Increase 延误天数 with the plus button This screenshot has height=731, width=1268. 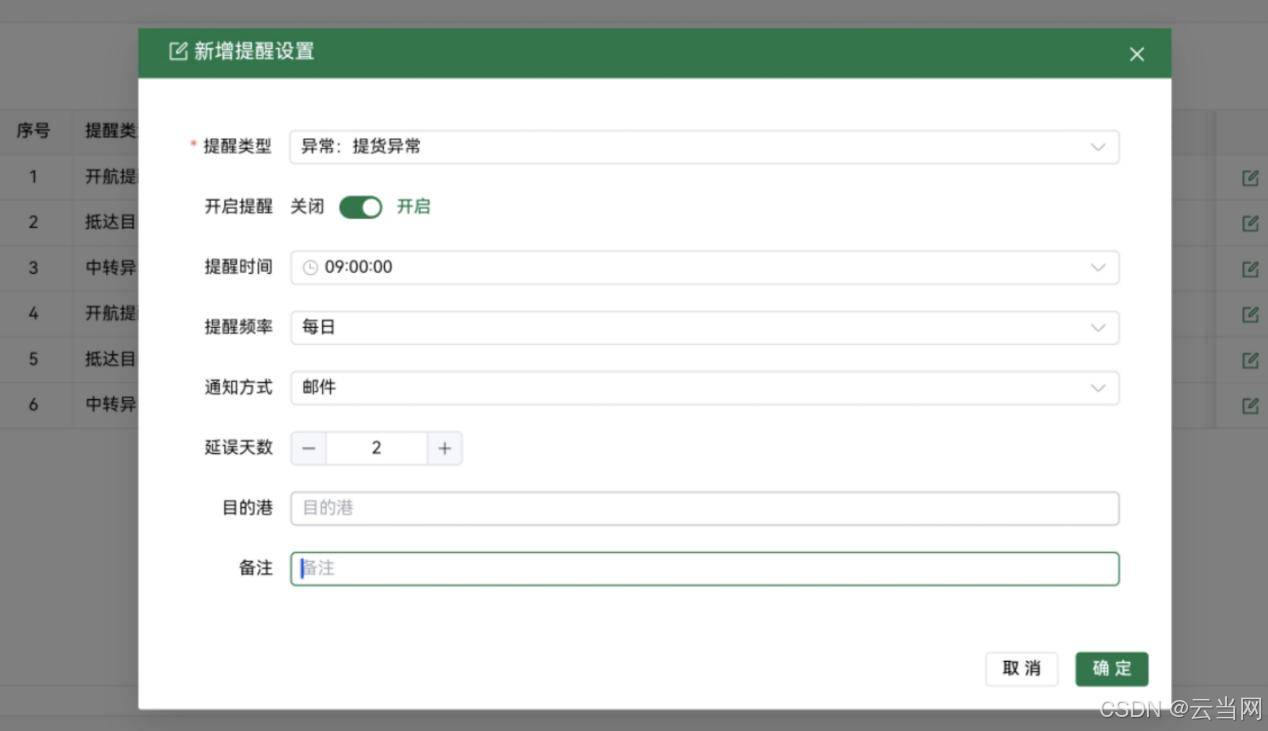[x=444, y=448]
